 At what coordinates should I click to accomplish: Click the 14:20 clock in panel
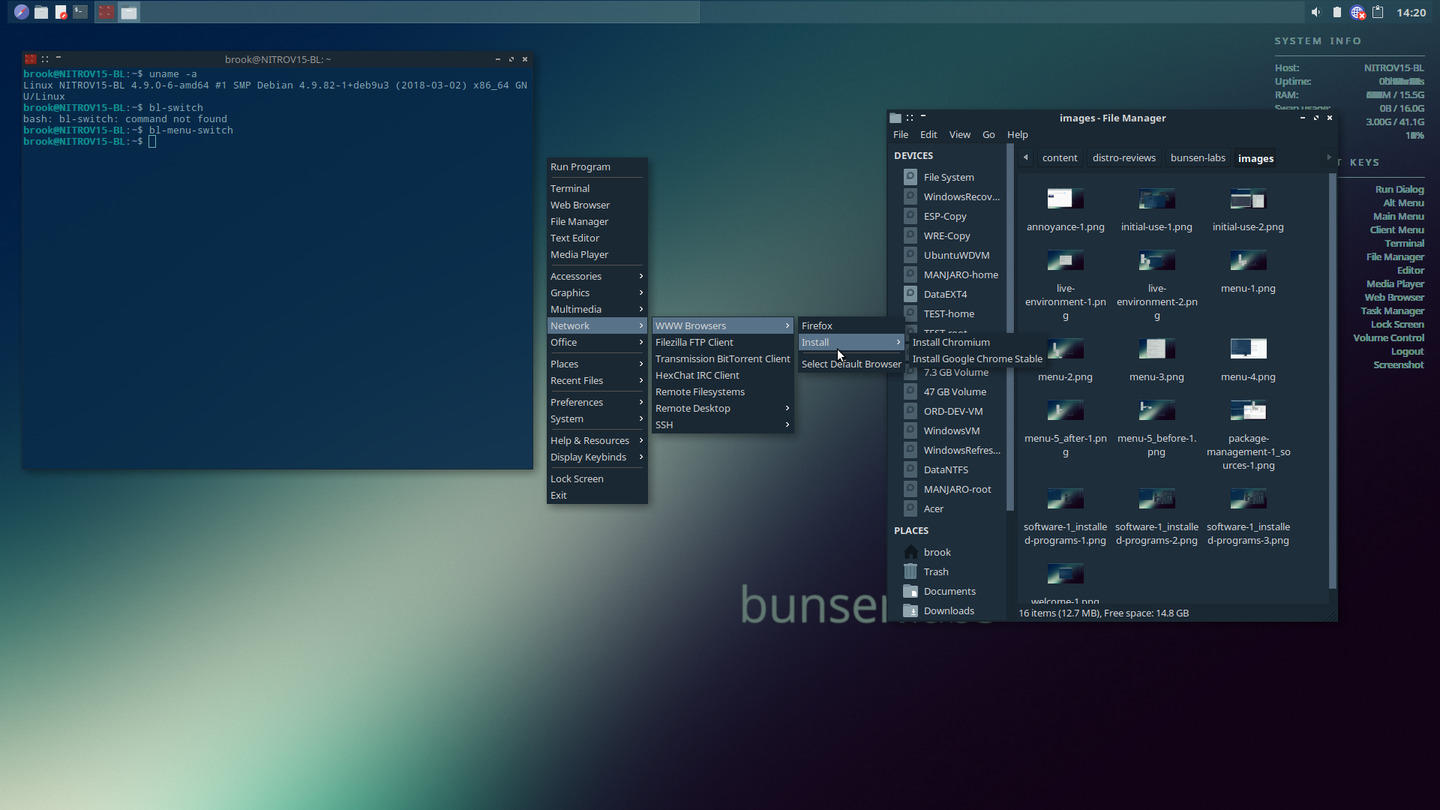click(x=1411, y=12)
